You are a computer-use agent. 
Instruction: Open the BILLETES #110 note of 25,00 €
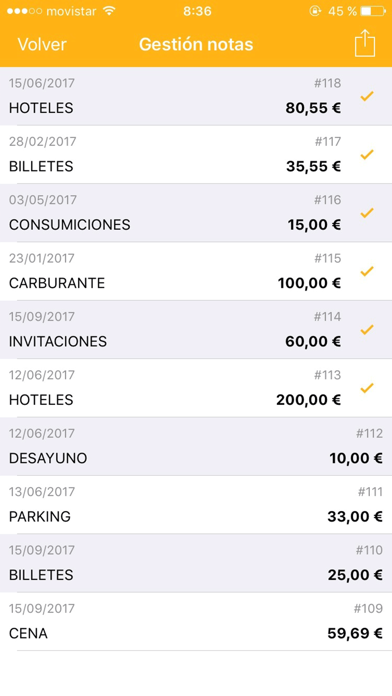coord(196,563)
